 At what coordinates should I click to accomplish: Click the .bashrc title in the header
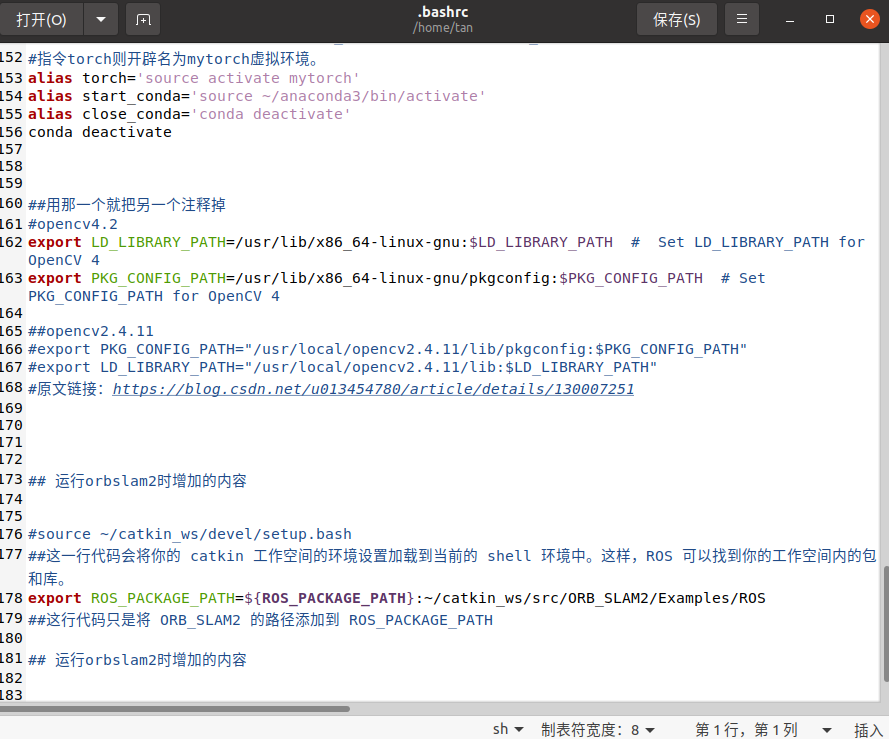[x=443, y=11]
